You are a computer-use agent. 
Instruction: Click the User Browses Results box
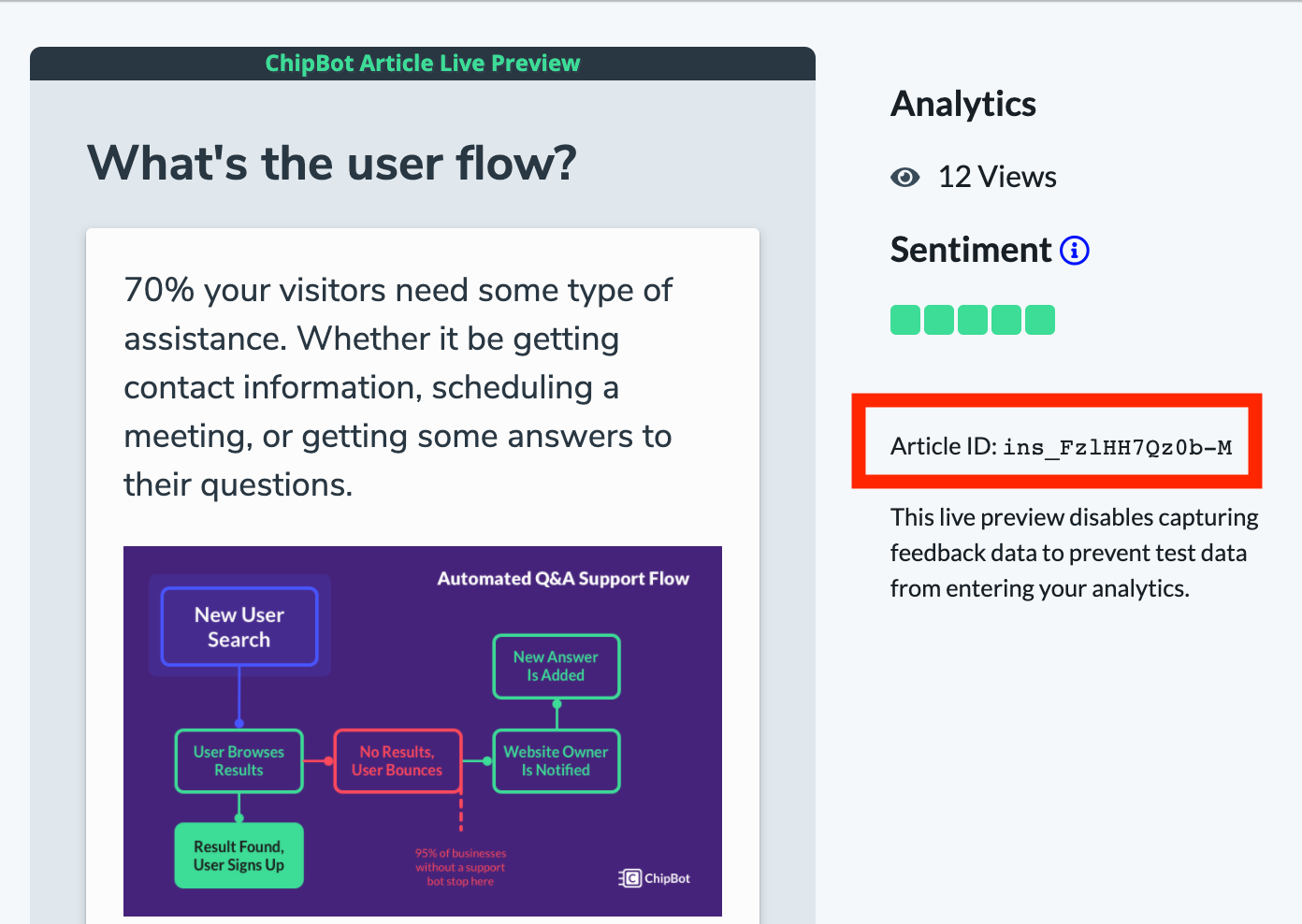point(239,761)
